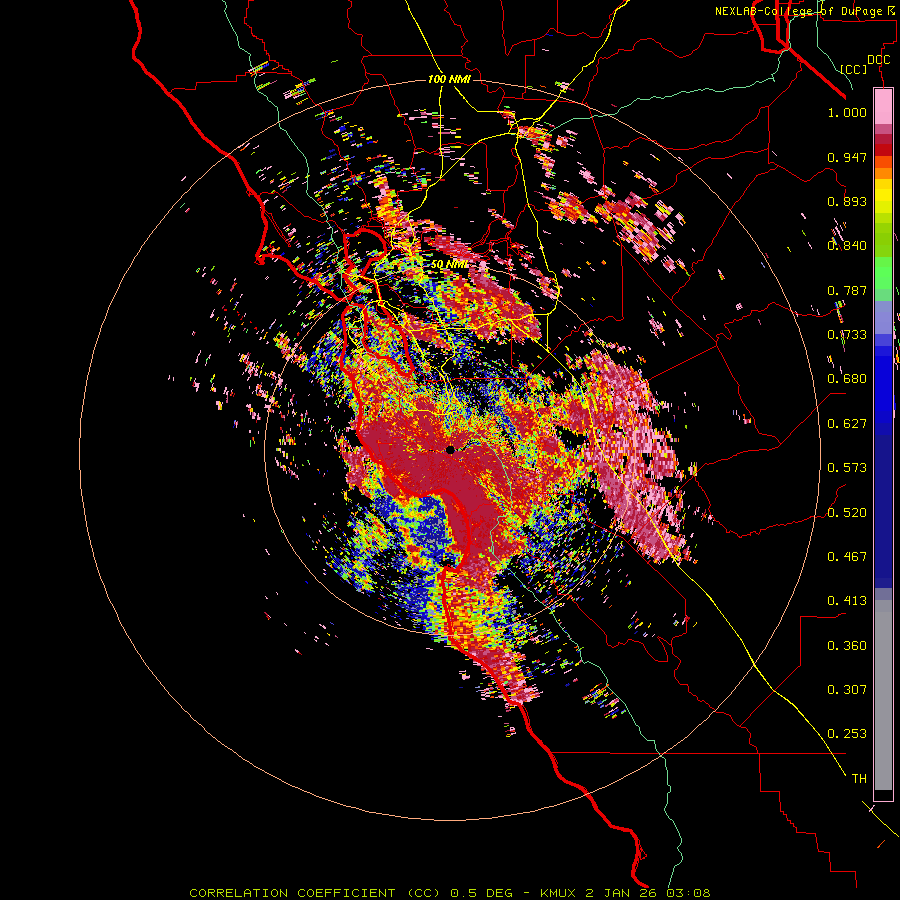
Task: Click the "DCC" label above the color bar
Action: pyautogui.click(x=878, y=60)
